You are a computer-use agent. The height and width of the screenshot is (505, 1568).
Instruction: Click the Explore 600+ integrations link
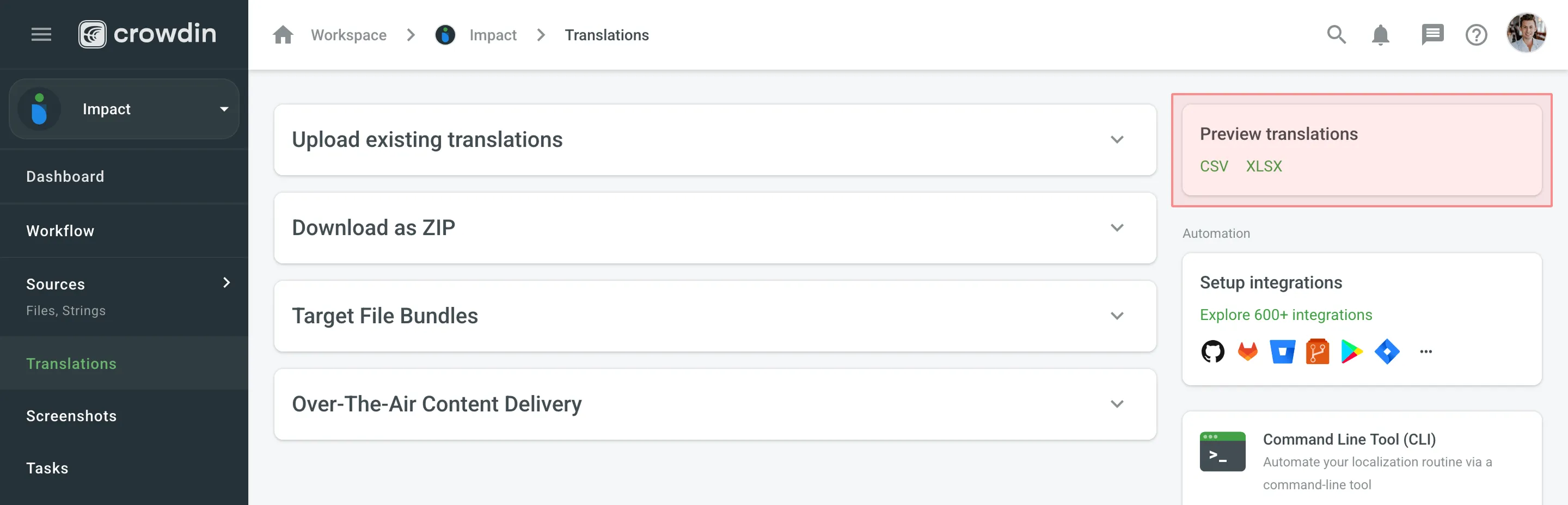pos(1285,315)
